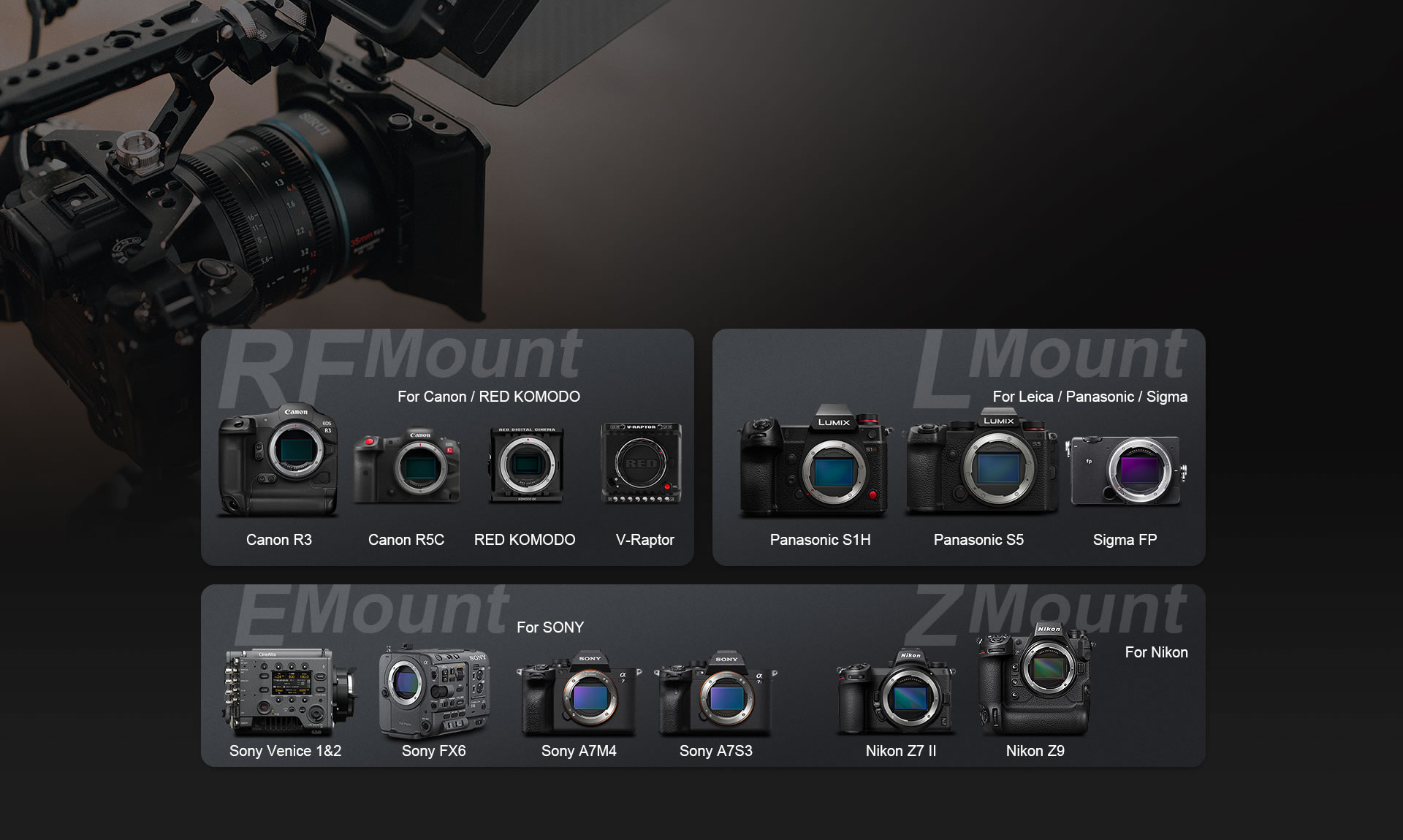1403x840 pixels.
Task: Click the 'For Canon / RED KOMODO' label
Action: pyautogui.click(x=488, y=397)
